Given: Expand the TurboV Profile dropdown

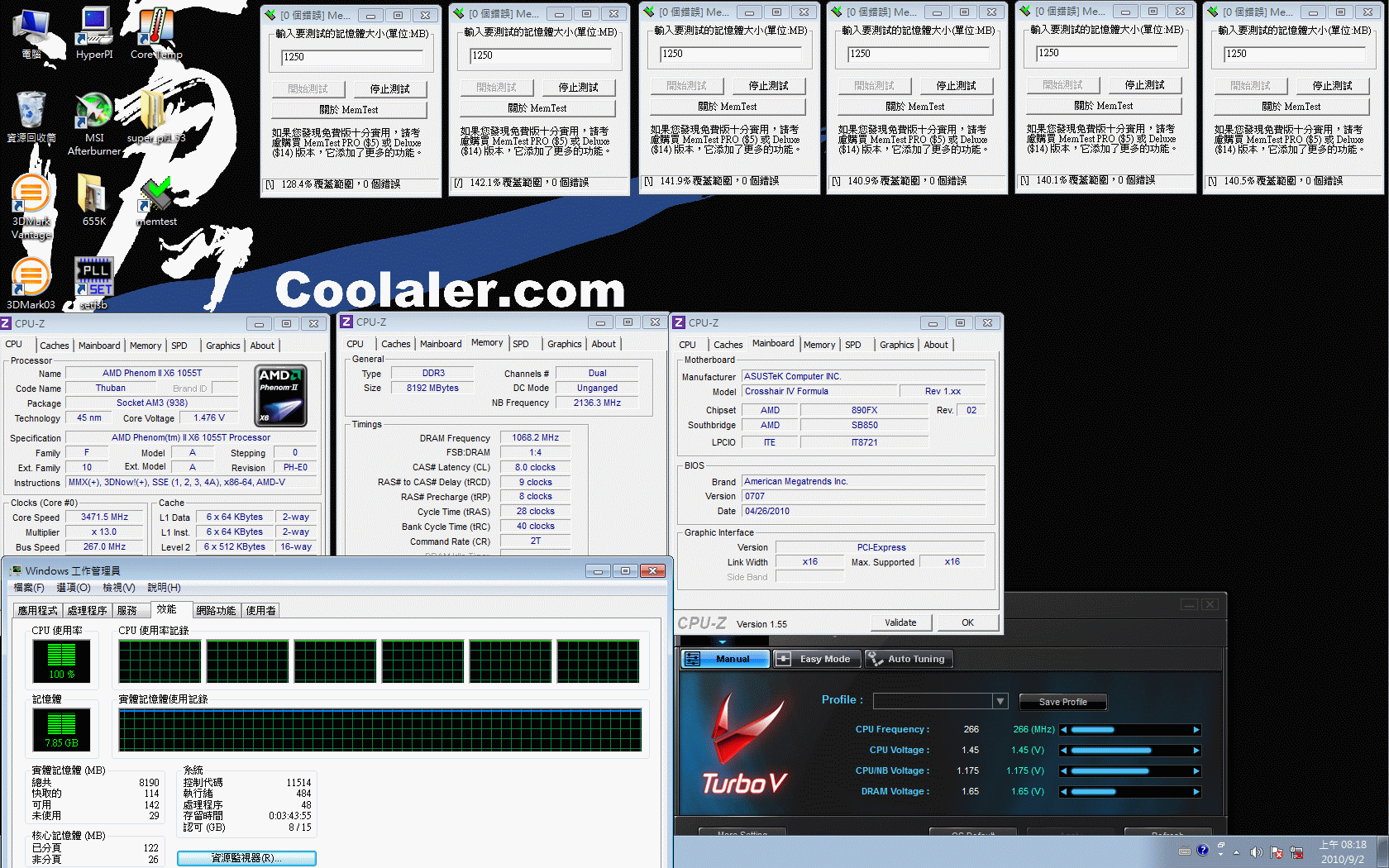Looking at the screenshot, I should tap(1000, 701).
